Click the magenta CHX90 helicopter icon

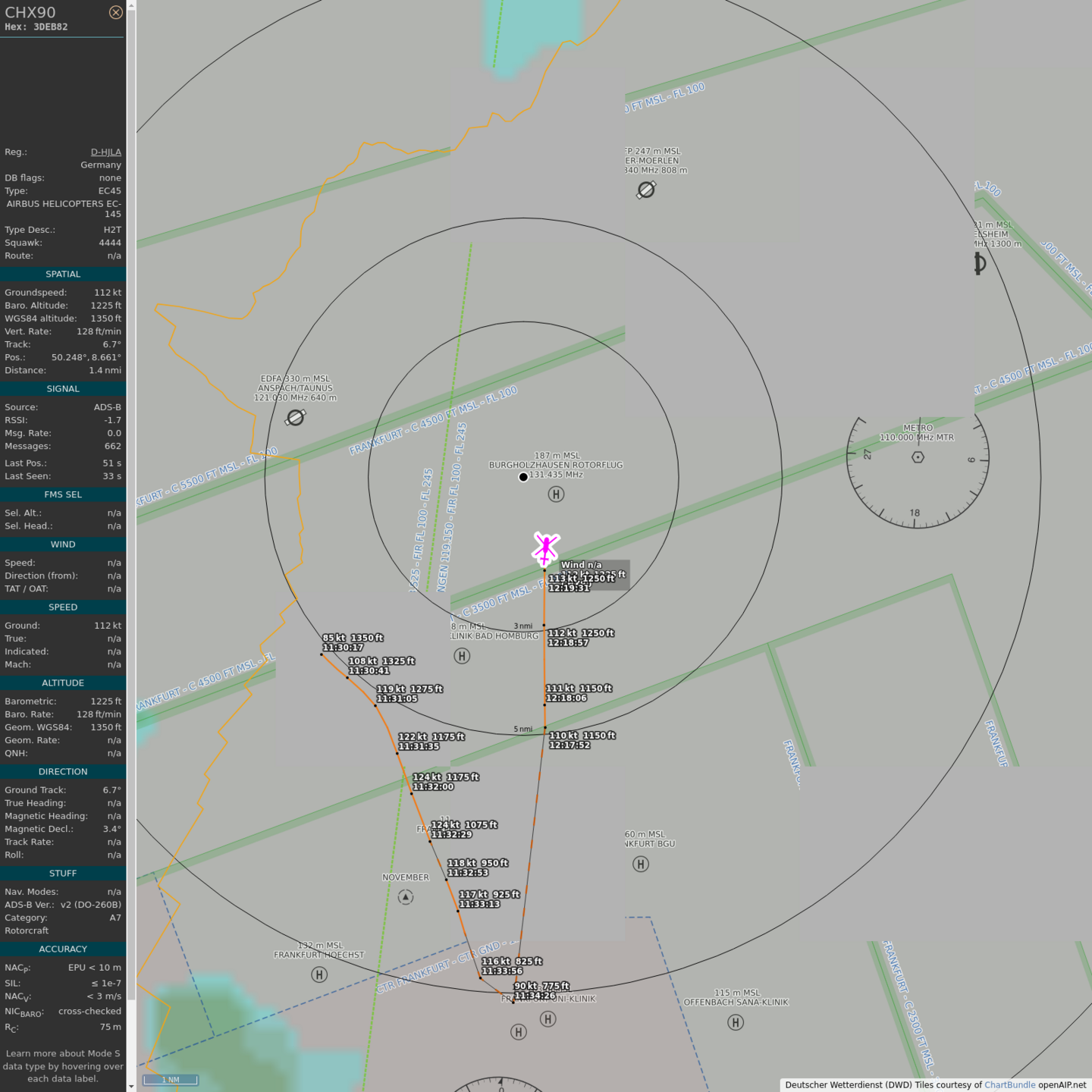[x=546, y=548]
